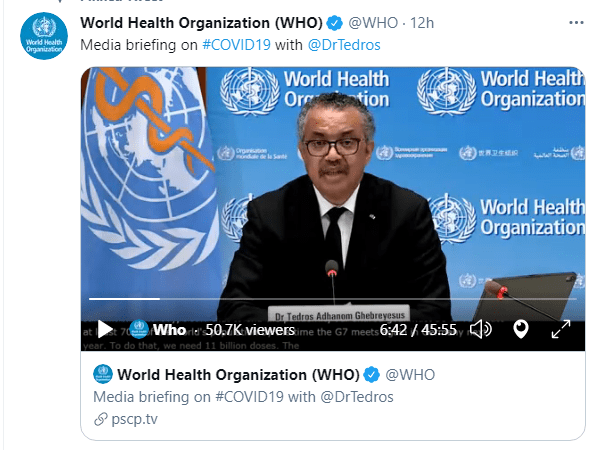This screenshot has height=450, width=602.
Task: Click the small WHO avatar in card
Action: click(x=103, y=374)
